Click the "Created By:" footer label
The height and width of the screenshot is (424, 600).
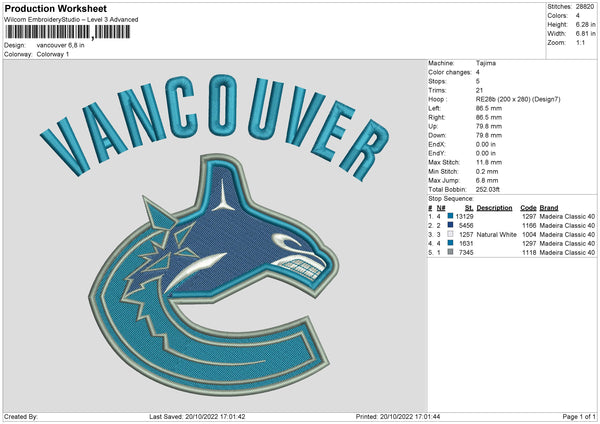point(21,416)
